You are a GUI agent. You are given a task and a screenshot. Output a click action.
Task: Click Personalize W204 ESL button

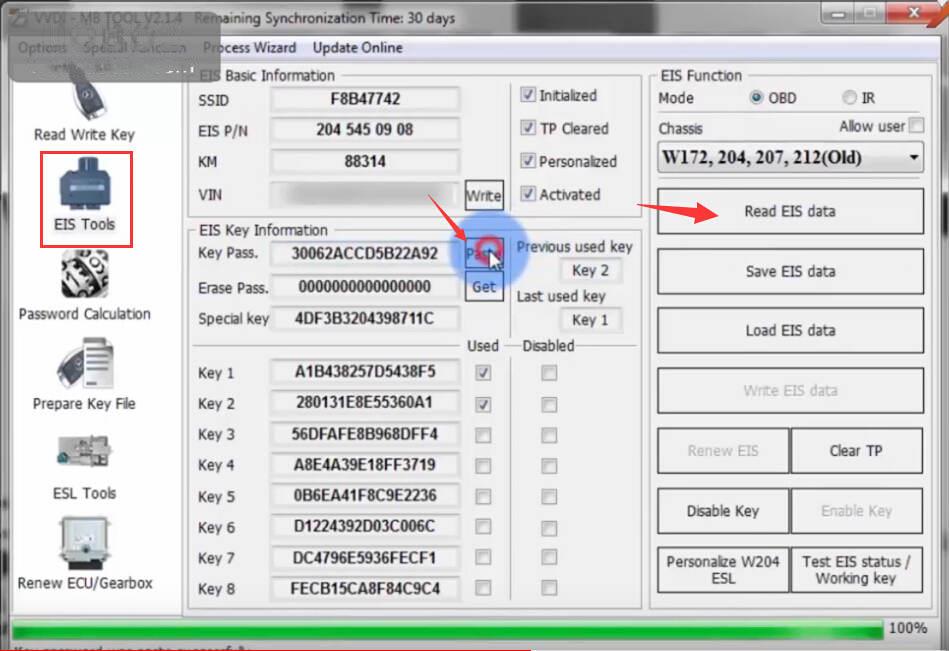click(723, 570)
